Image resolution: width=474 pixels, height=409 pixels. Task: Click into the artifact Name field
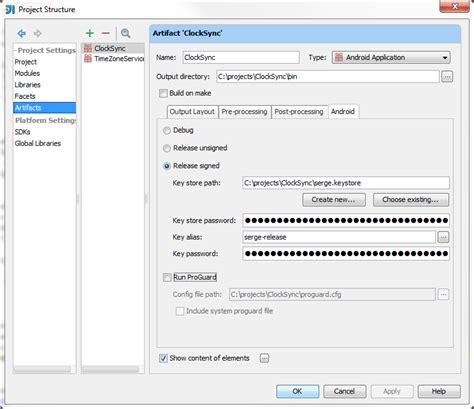point(241,57)
